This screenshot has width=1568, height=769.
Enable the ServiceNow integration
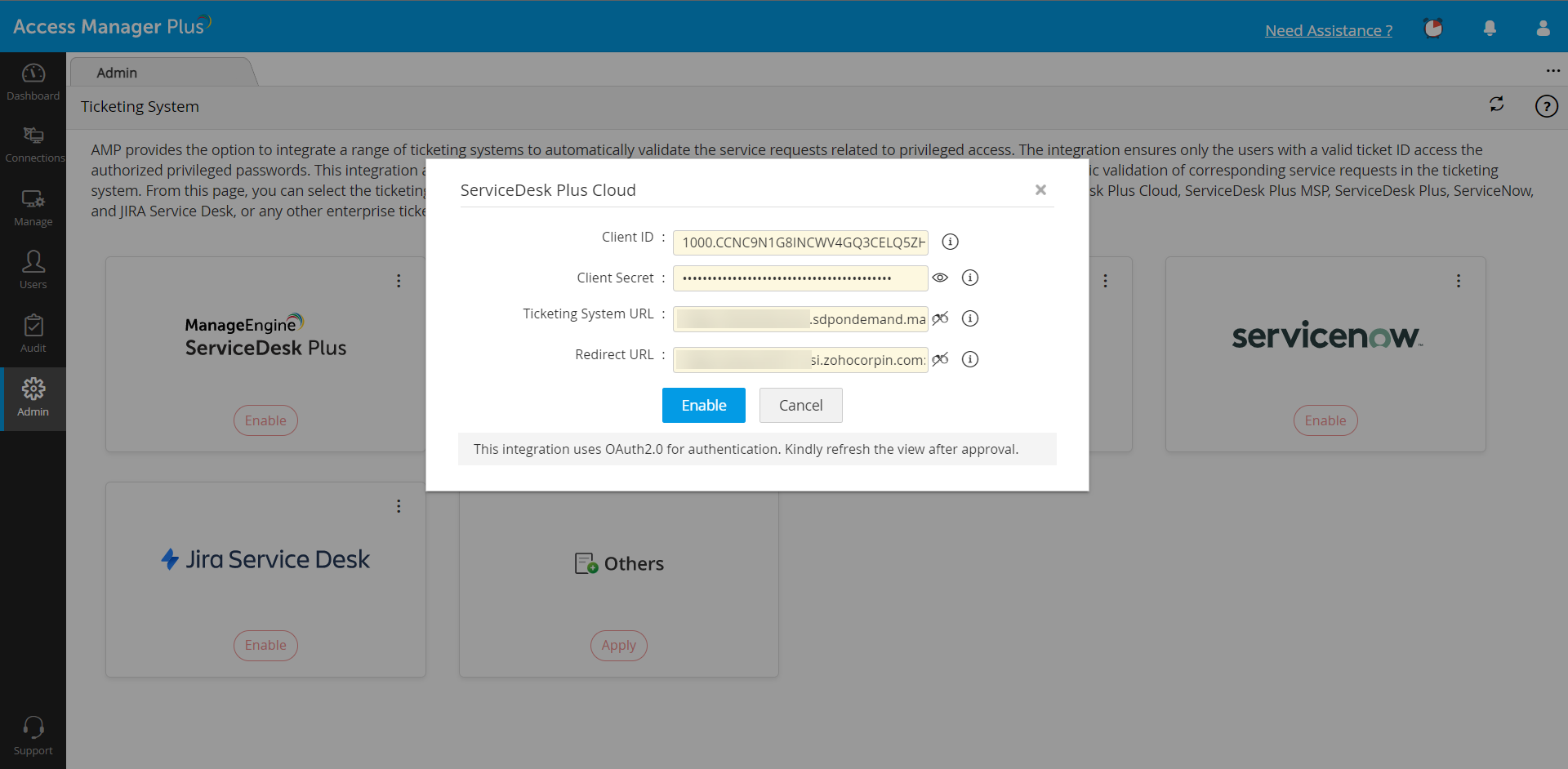[x=1325, y=420]
